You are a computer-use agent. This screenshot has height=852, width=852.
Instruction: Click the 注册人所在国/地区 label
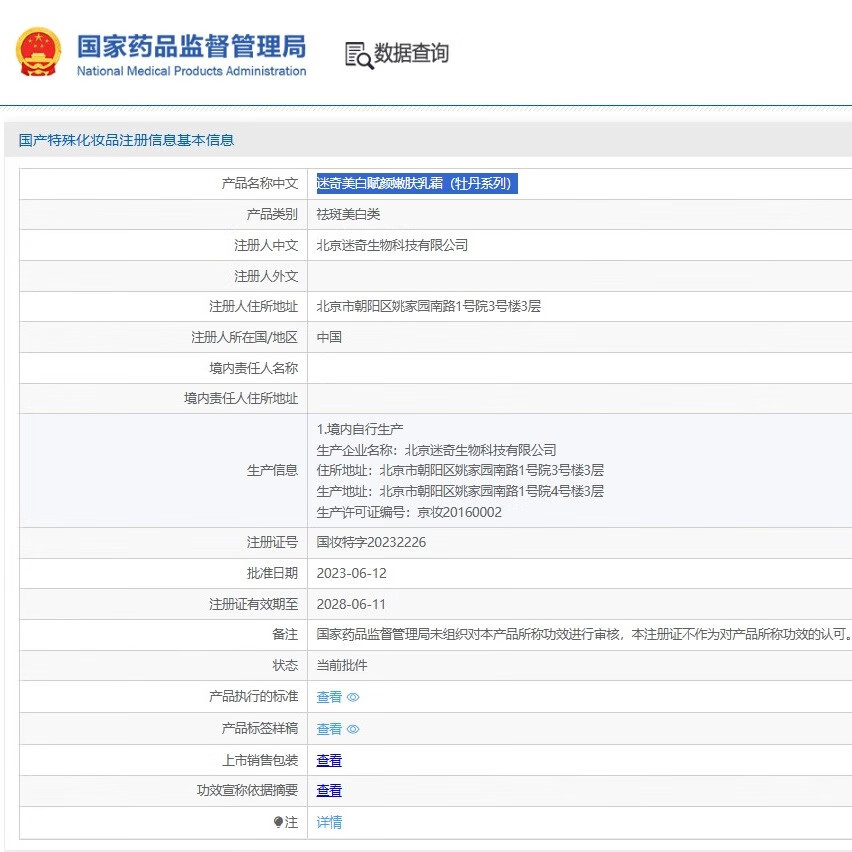[x=245, y=337]
